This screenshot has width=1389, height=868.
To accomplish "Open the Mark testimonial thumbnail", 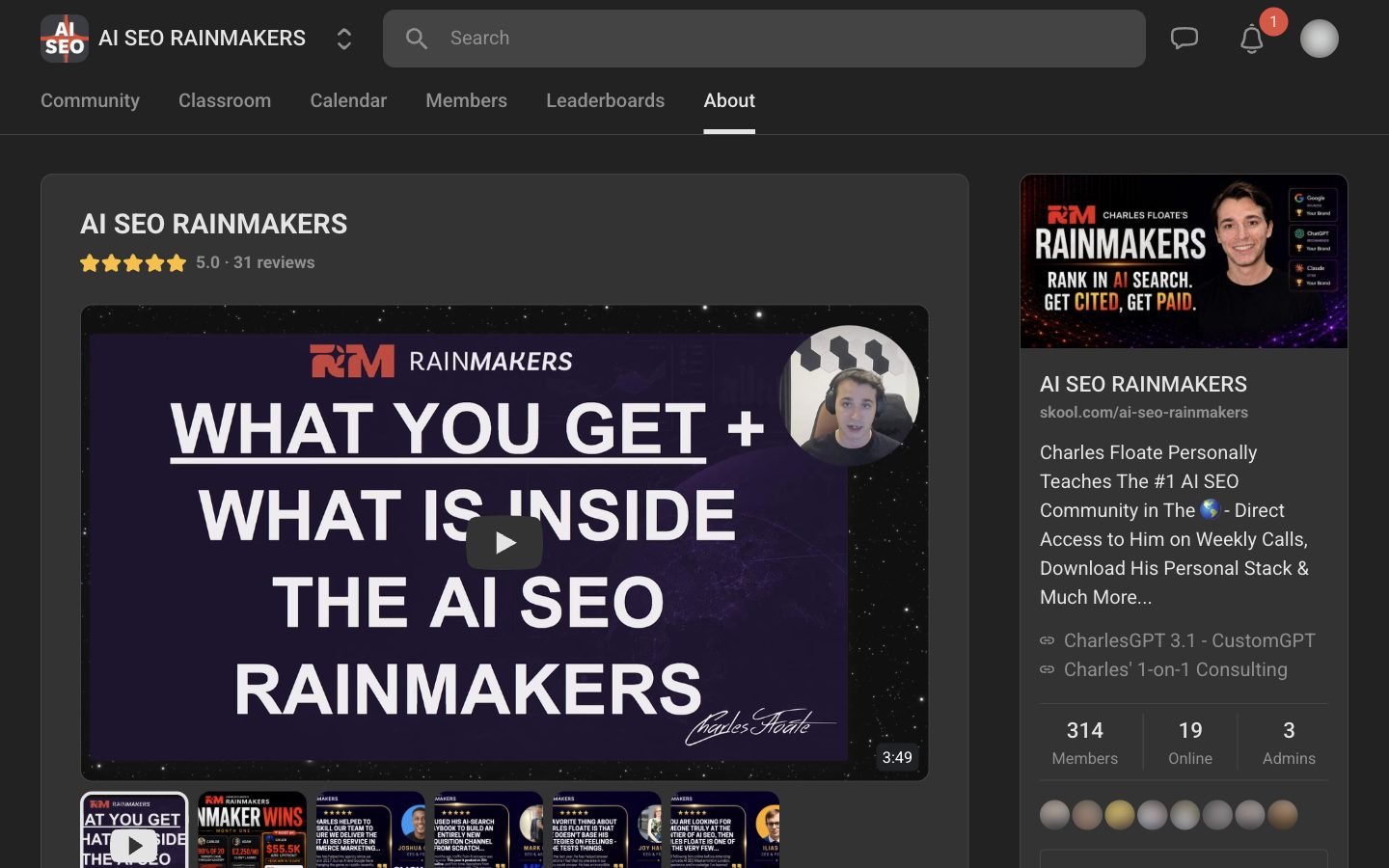I will [488, 830].
